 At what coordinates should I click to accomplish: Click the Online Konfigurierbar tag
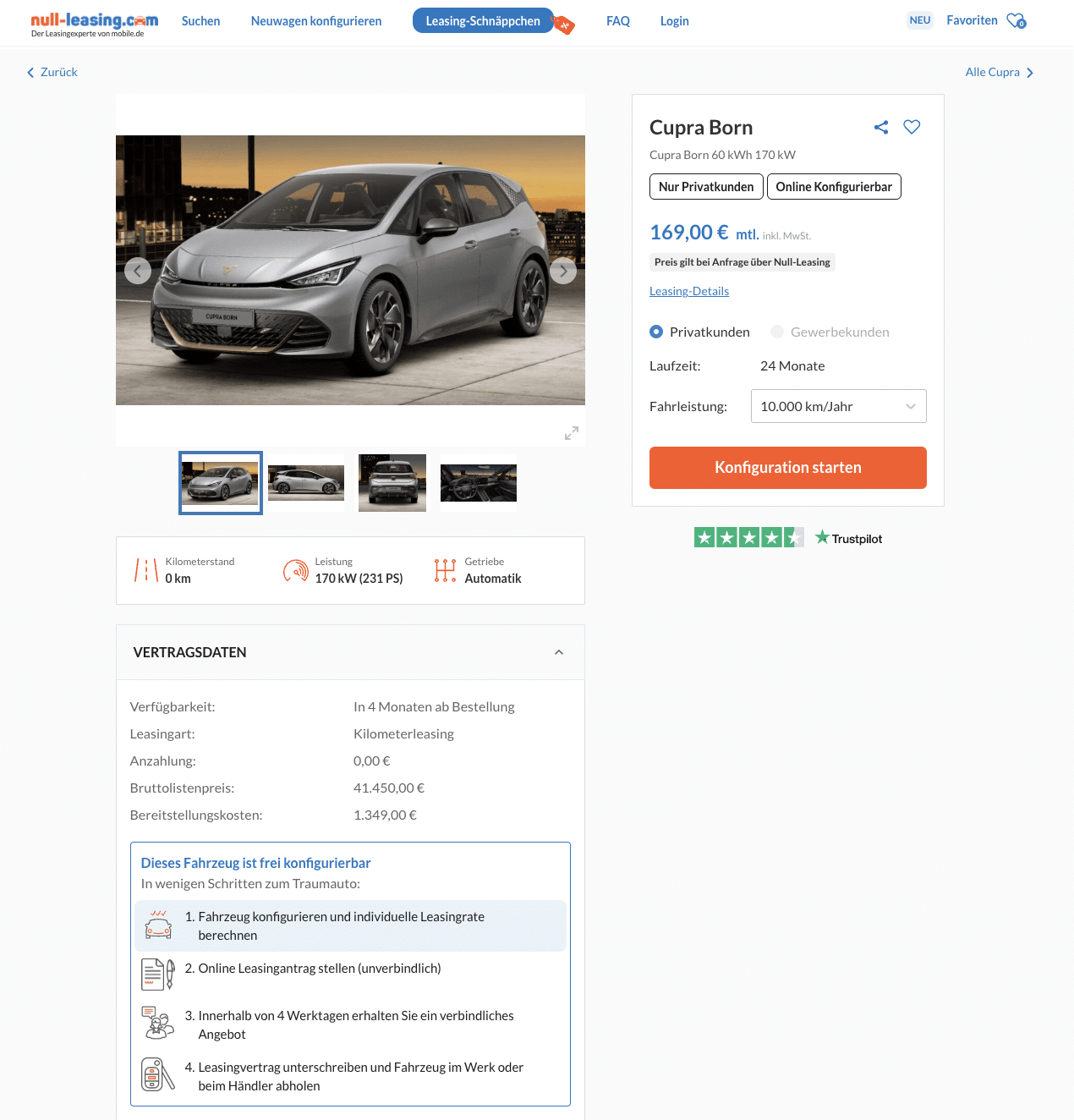[x=834, y=187]
